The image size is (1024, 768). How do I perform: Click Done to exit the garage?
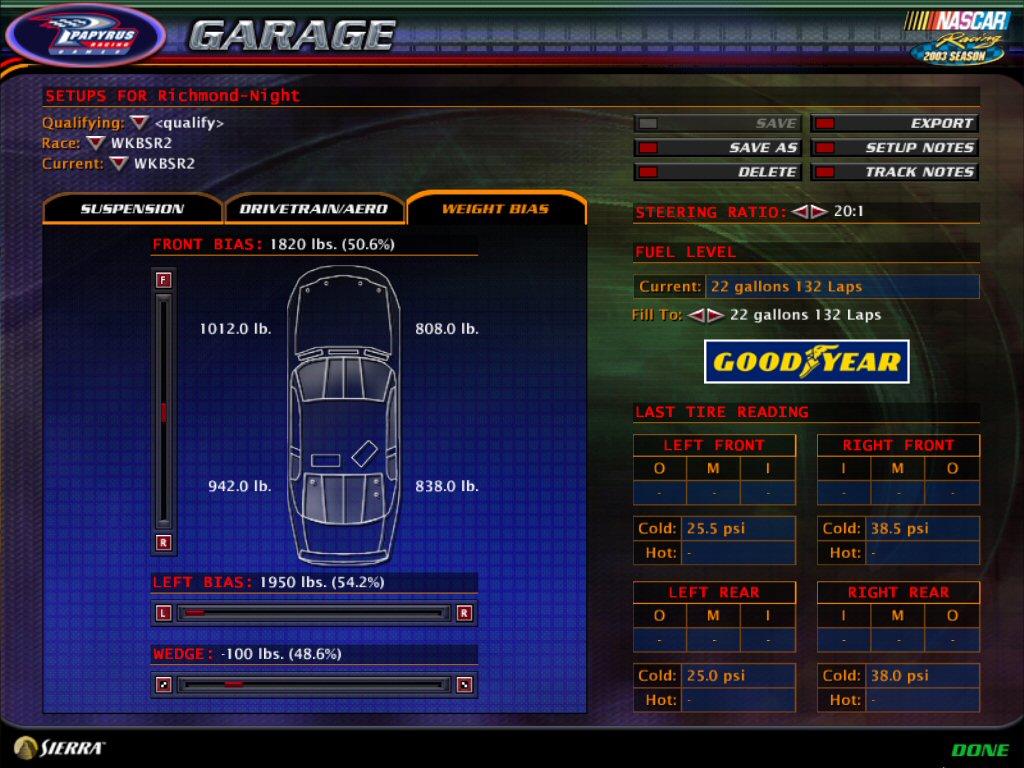979,750
